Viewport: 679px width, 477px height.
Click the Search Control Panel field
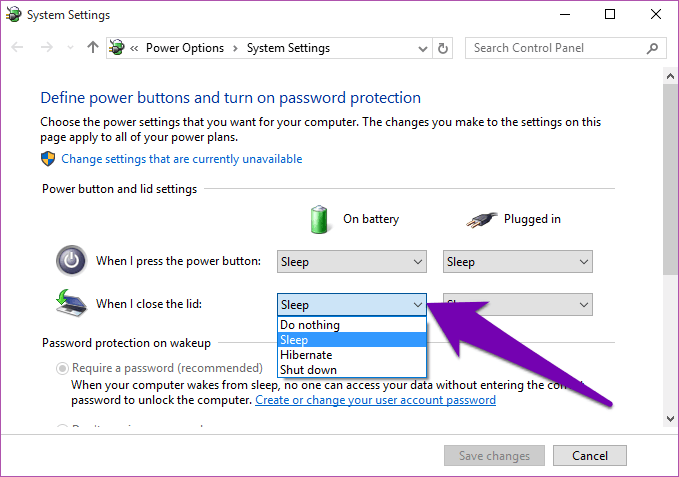pyautogui.click(x=554, y=48)
